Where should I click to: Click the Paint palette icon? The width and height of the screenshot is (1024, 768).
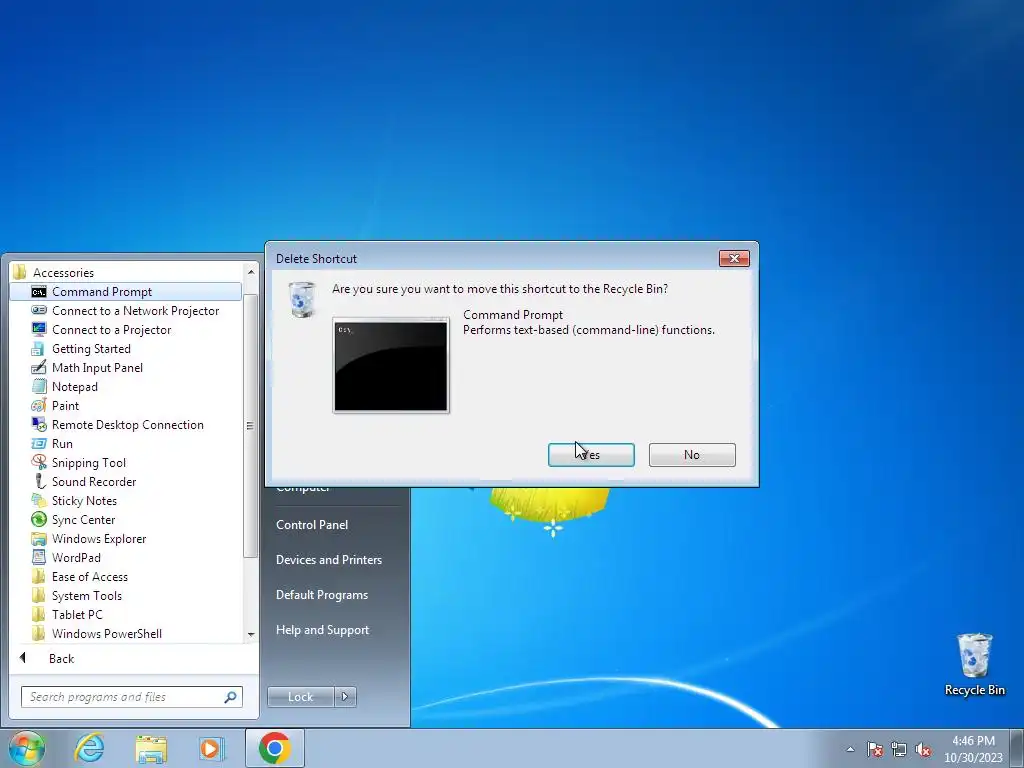[x=39, y=406]
